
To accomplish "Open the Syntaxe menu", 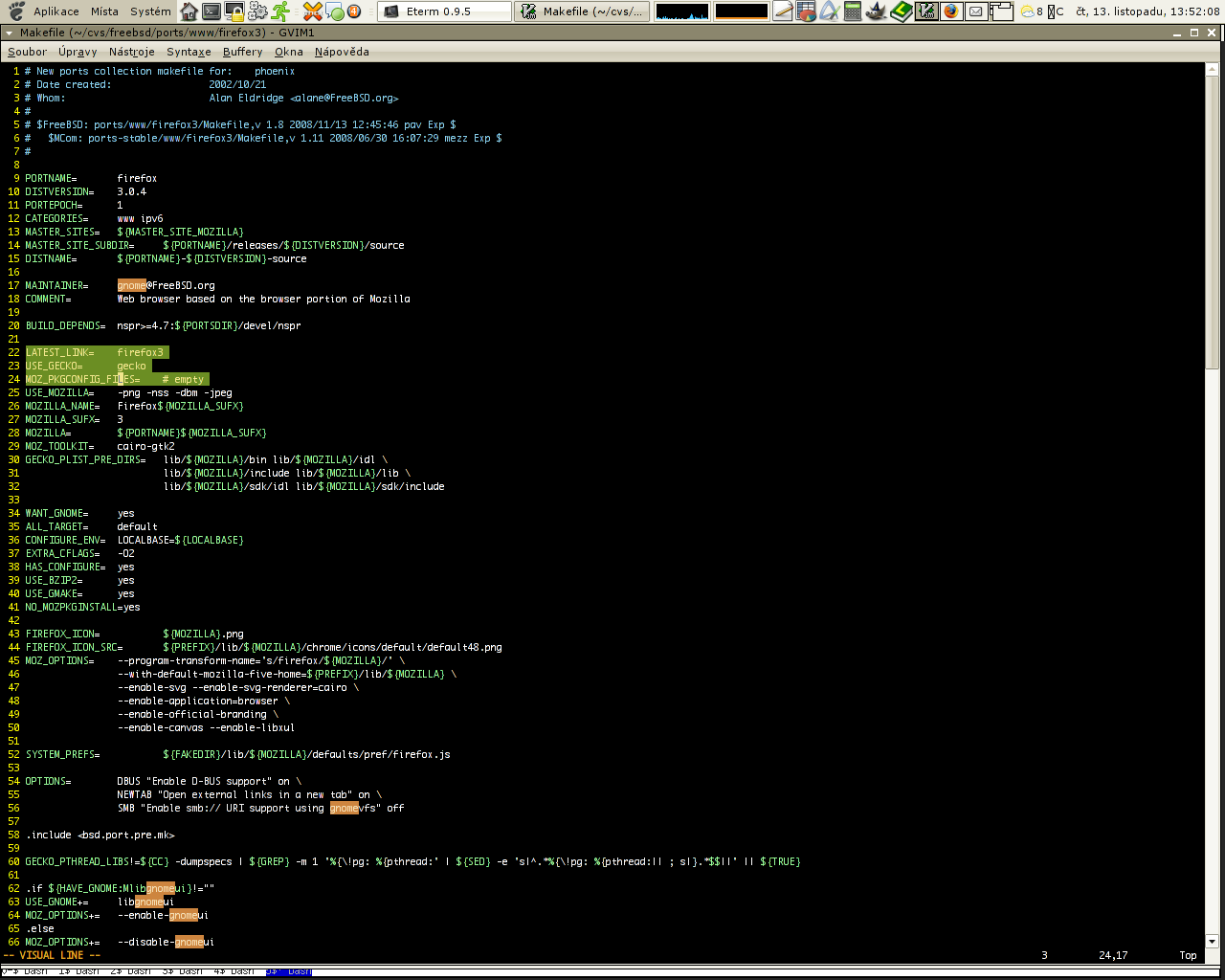I will coord(189,52).
